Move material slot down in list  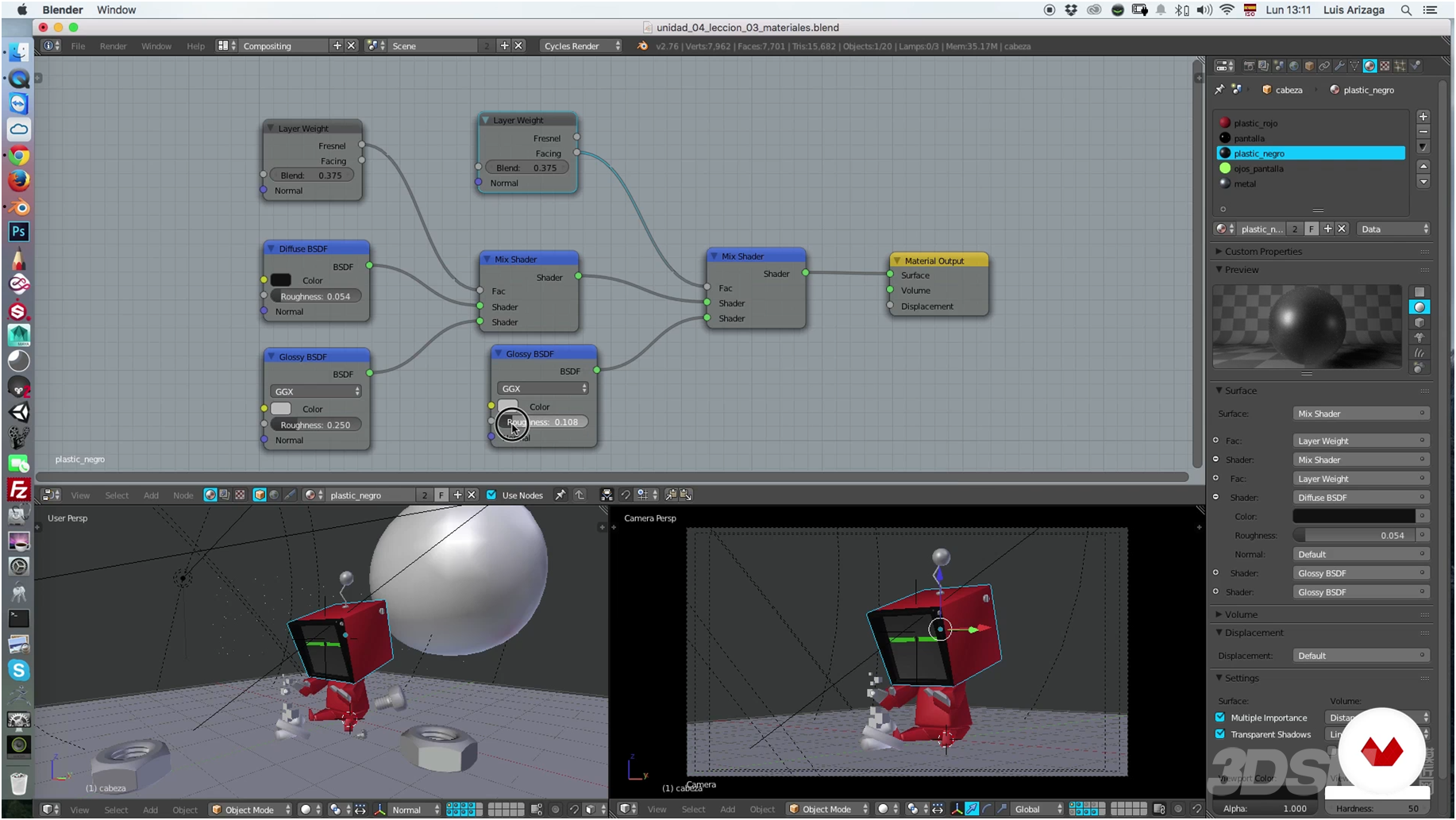[1423, 182]
